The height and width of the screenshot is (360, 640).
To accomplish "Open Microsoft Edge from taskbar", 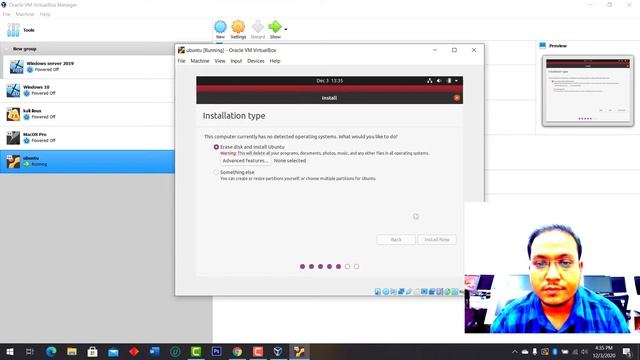I will tap(51, 351).
